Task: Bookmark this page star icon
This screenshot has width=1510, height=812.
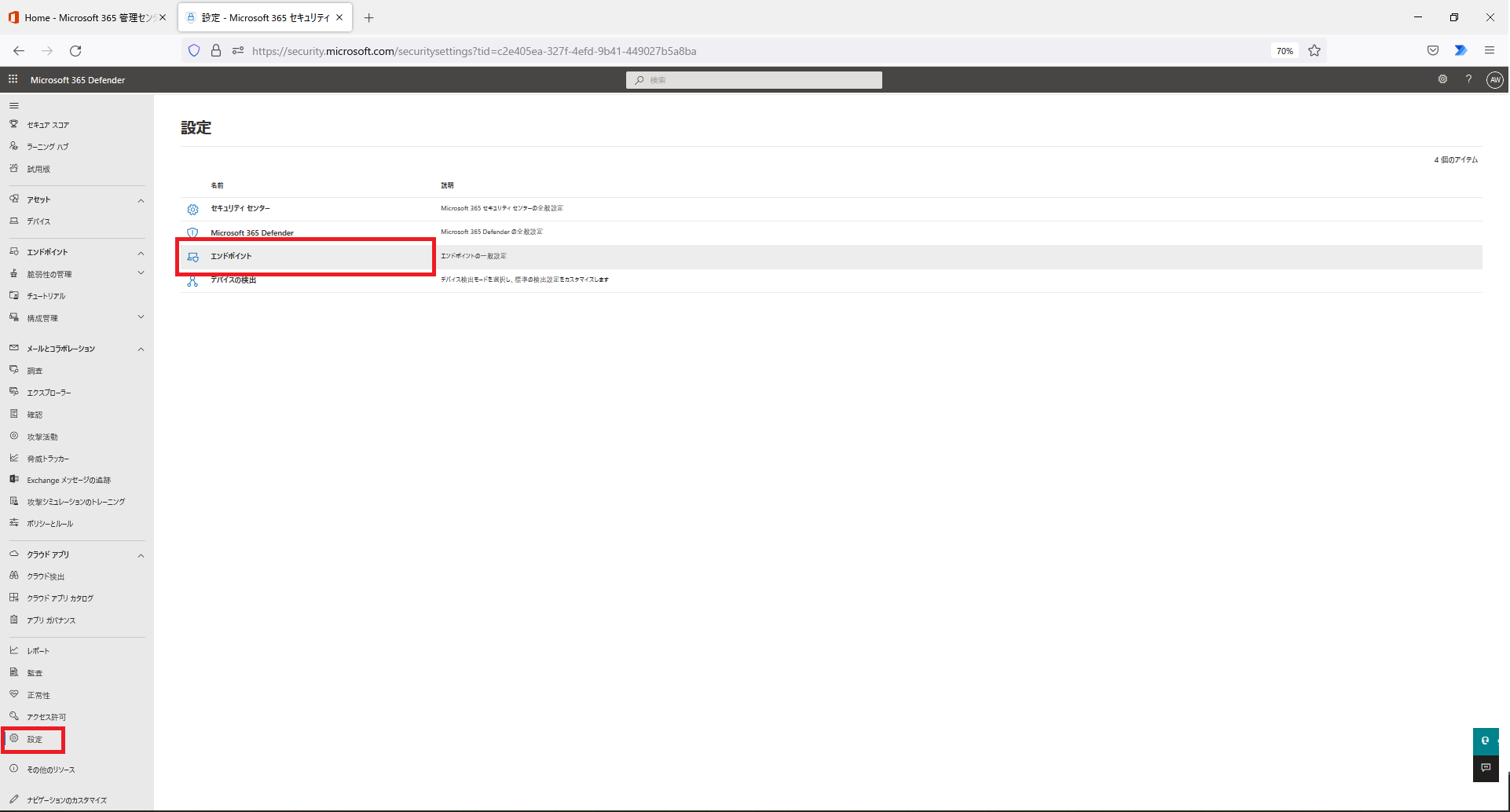Action: coord(1314,50)
